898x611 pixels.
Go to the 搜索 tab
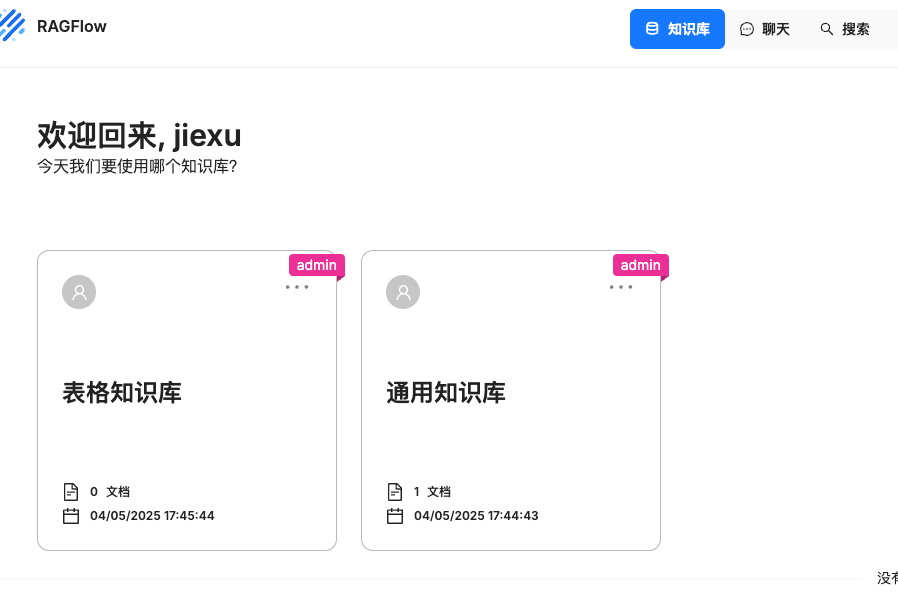click(x=845, y=29)
